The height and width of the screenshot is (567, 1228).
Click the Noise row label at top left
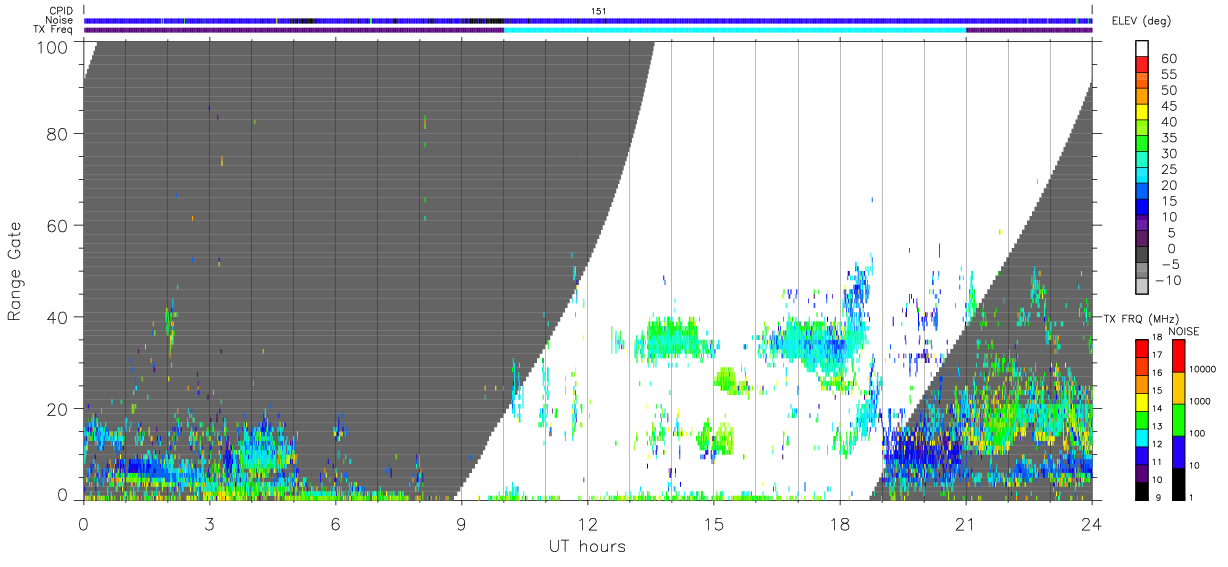(x=60, y=20)
